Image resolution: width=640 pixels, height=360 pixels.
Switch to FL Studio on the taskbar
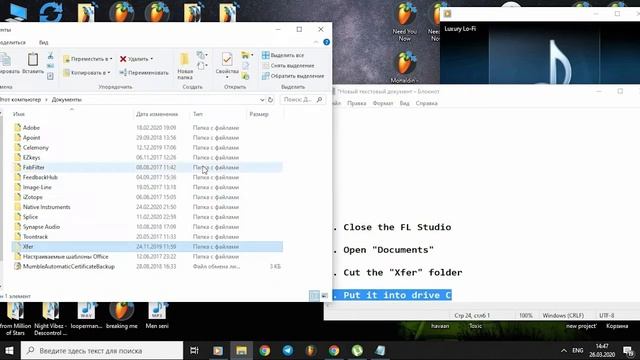pyautogui.click(x=311, y=351)
